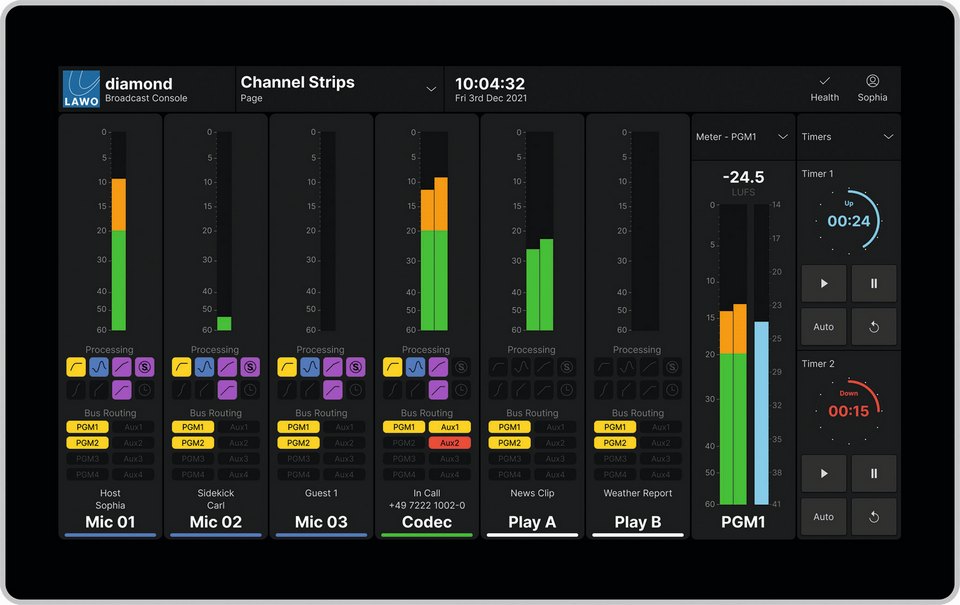This screenshot has width=960, height=605.
Task: Pause Timer 2 countdown
Action: click(x=874, y=472)
